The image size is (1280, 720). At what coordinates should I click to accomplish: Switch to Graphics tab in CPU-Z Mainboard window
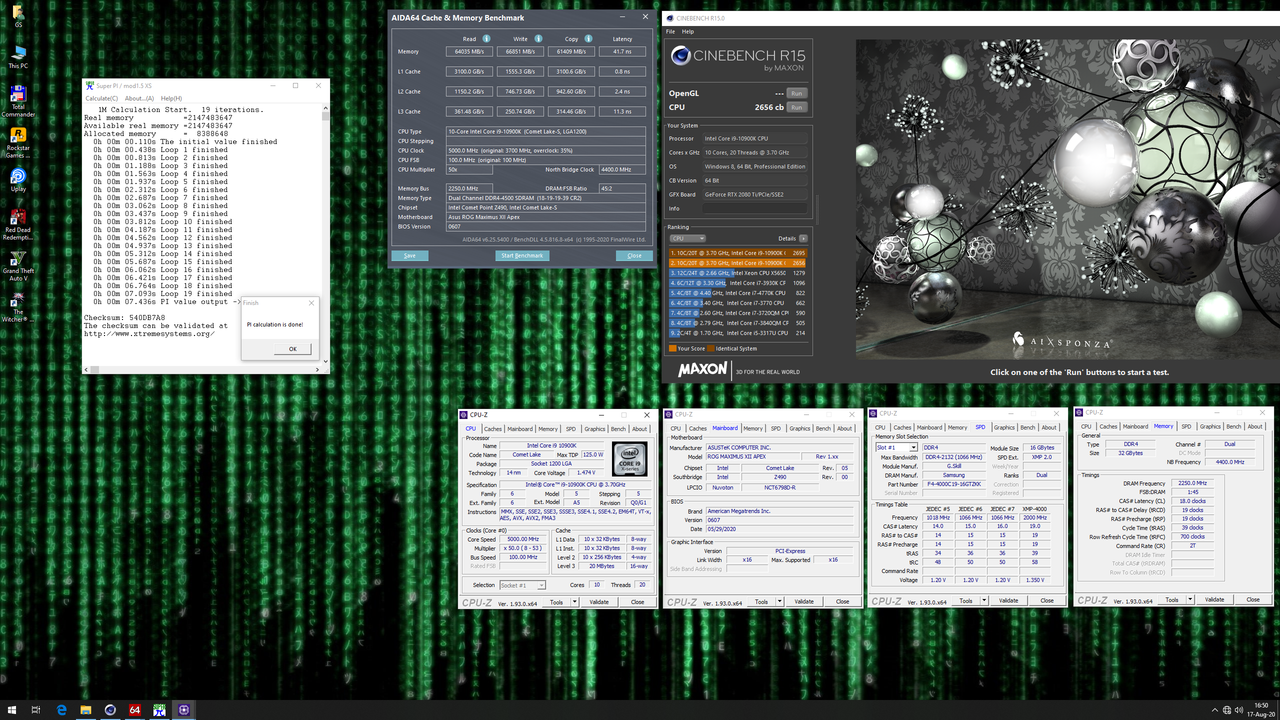[800, 429]
